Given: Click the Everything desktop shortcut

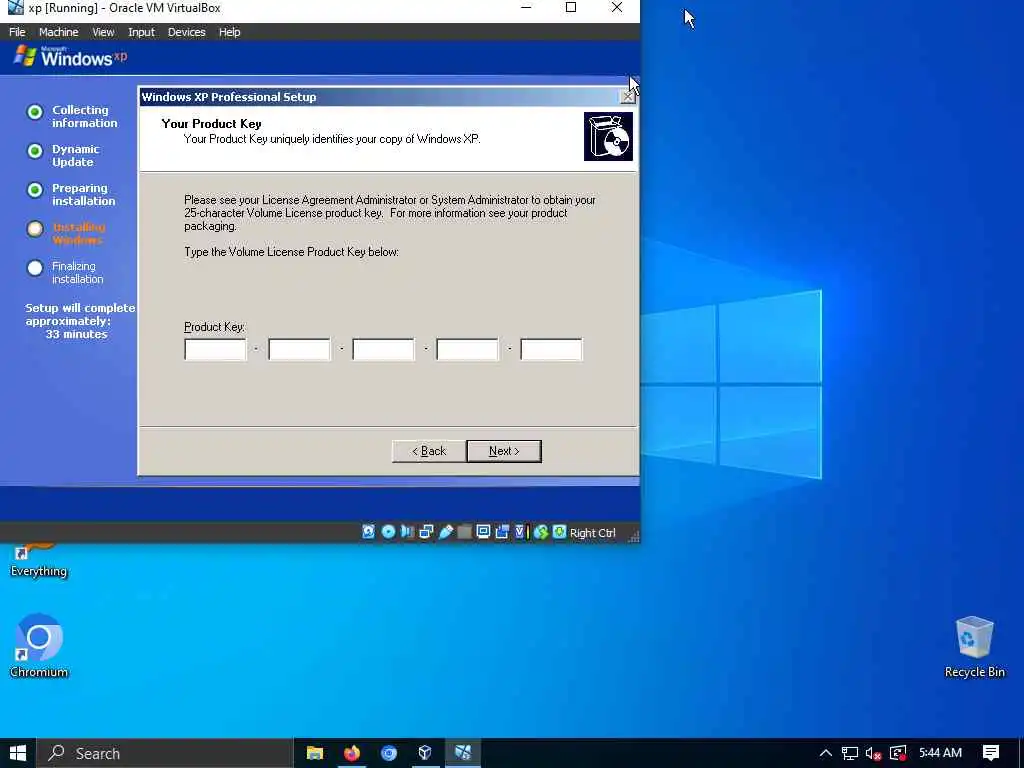Looking at the screenshot, I should pos(39,562).
